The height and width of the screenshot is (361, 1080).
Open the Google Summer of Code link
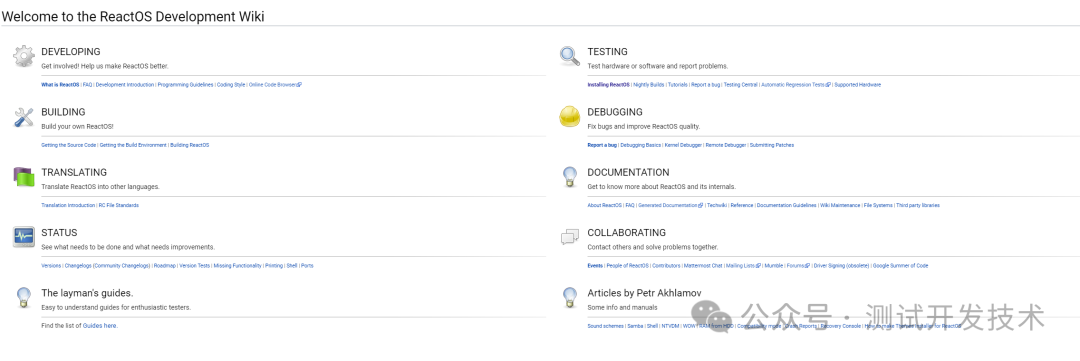900,265
